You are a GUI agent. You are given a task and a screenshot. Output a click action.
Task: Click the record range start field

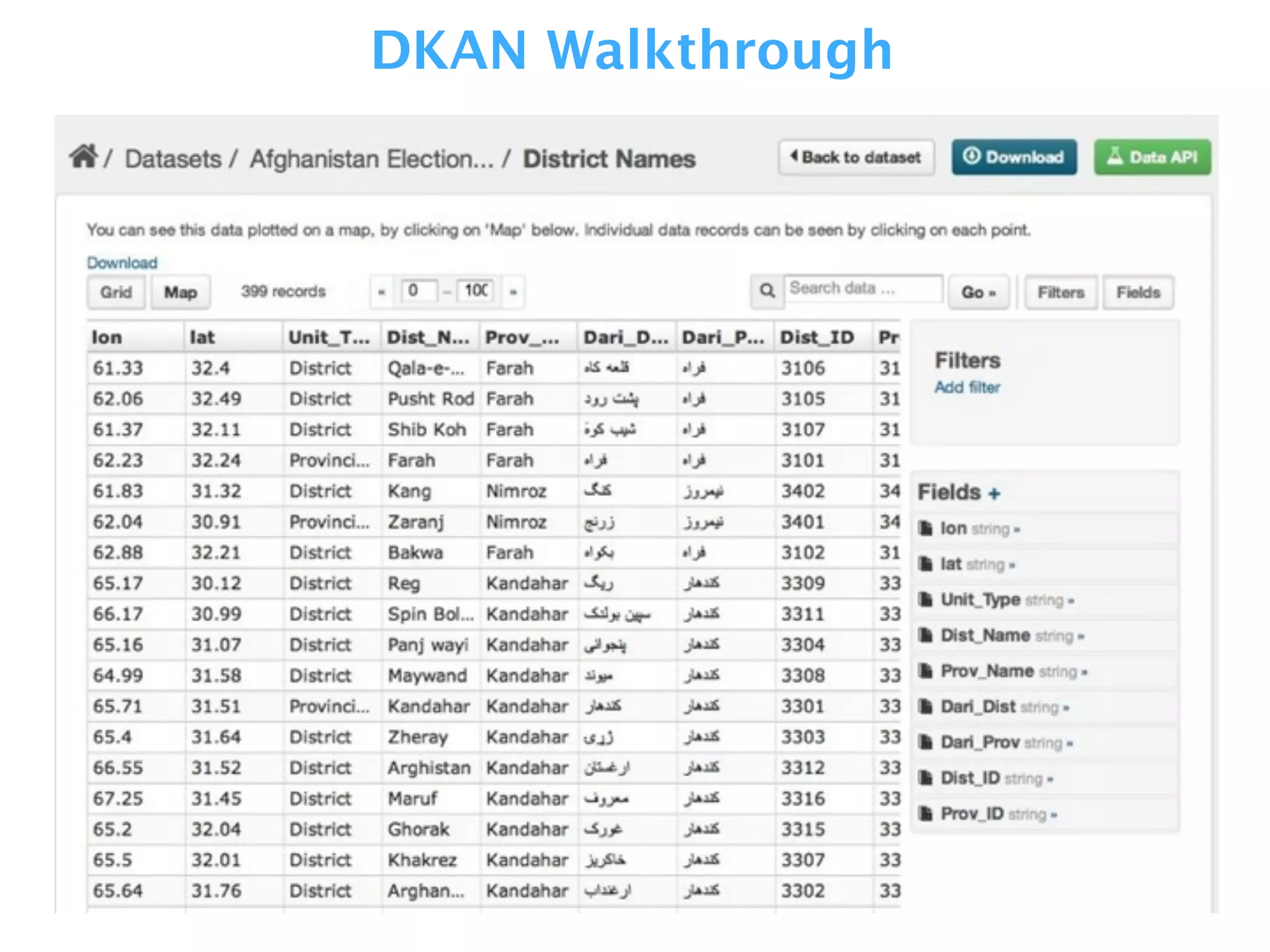point(419,291)
